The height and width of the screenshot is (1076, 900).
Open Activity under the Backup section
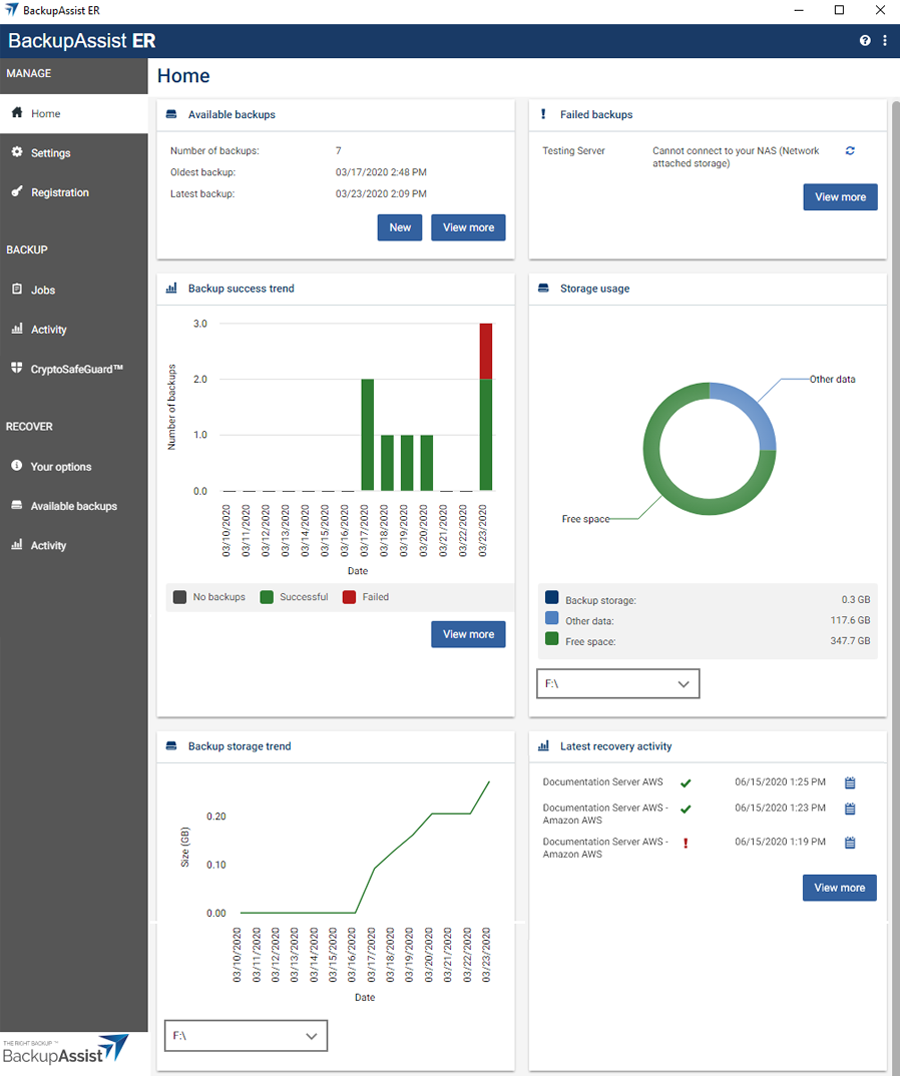74,329
